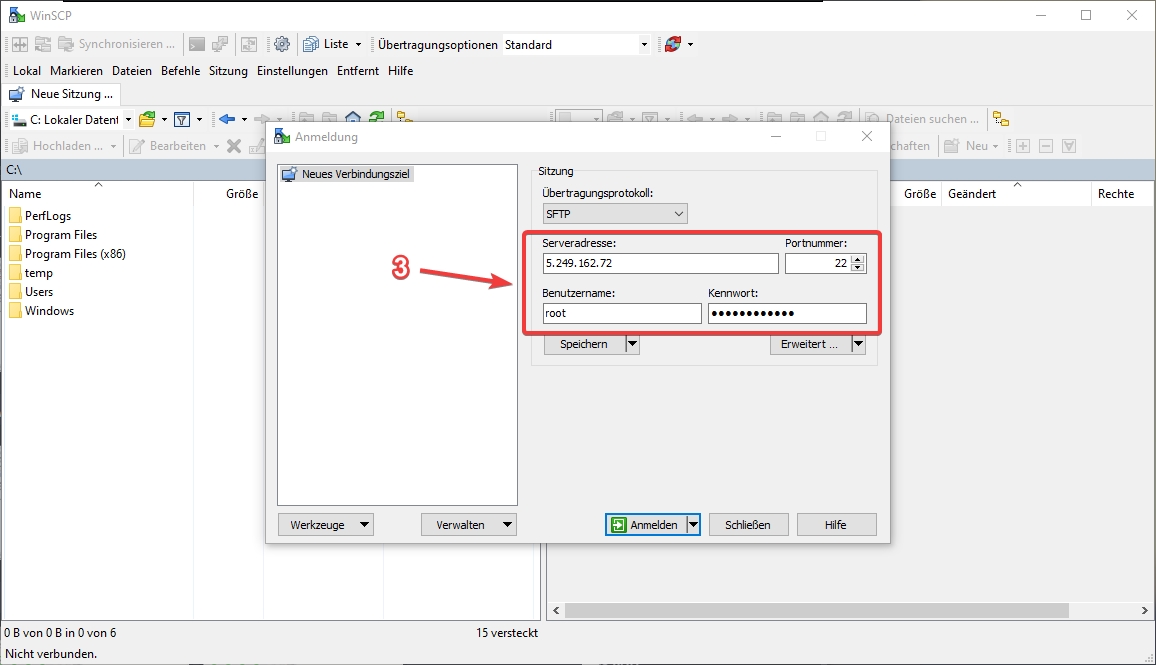This screenshot has height=665, width=1156.
Task: Click the remote directory tree icon
Action: click(x=1001, y=119)
